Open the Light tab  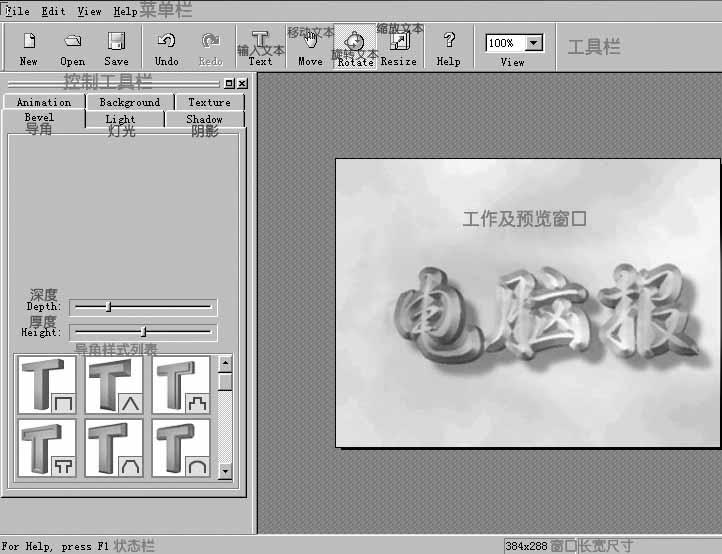pos(120,119)
